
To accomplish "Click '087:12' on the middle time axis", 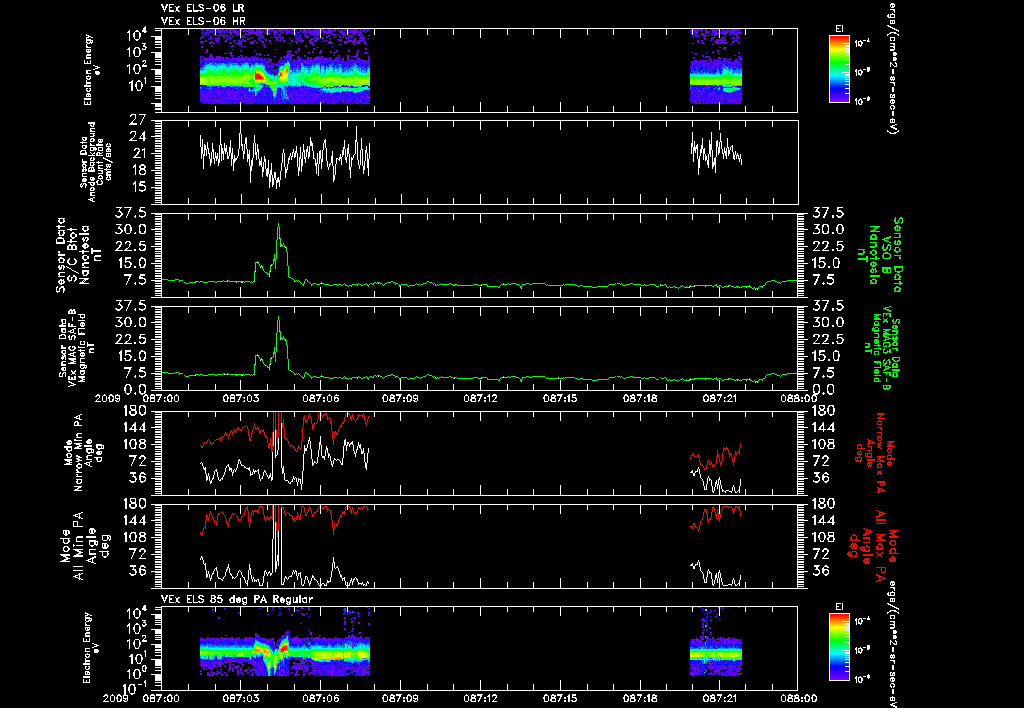I will [x=481, y=398].
